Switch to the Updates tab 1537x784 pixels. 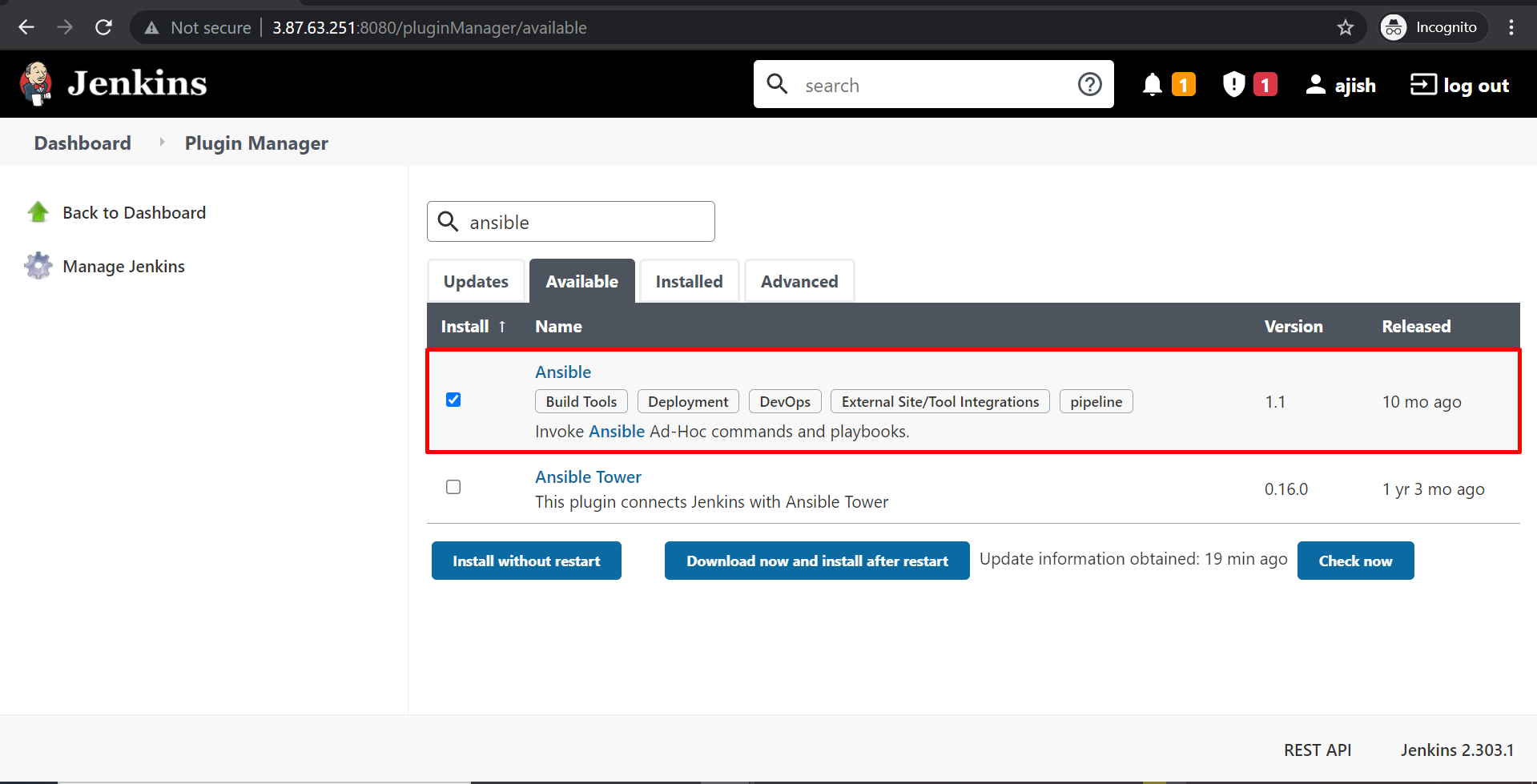[476, 281]
